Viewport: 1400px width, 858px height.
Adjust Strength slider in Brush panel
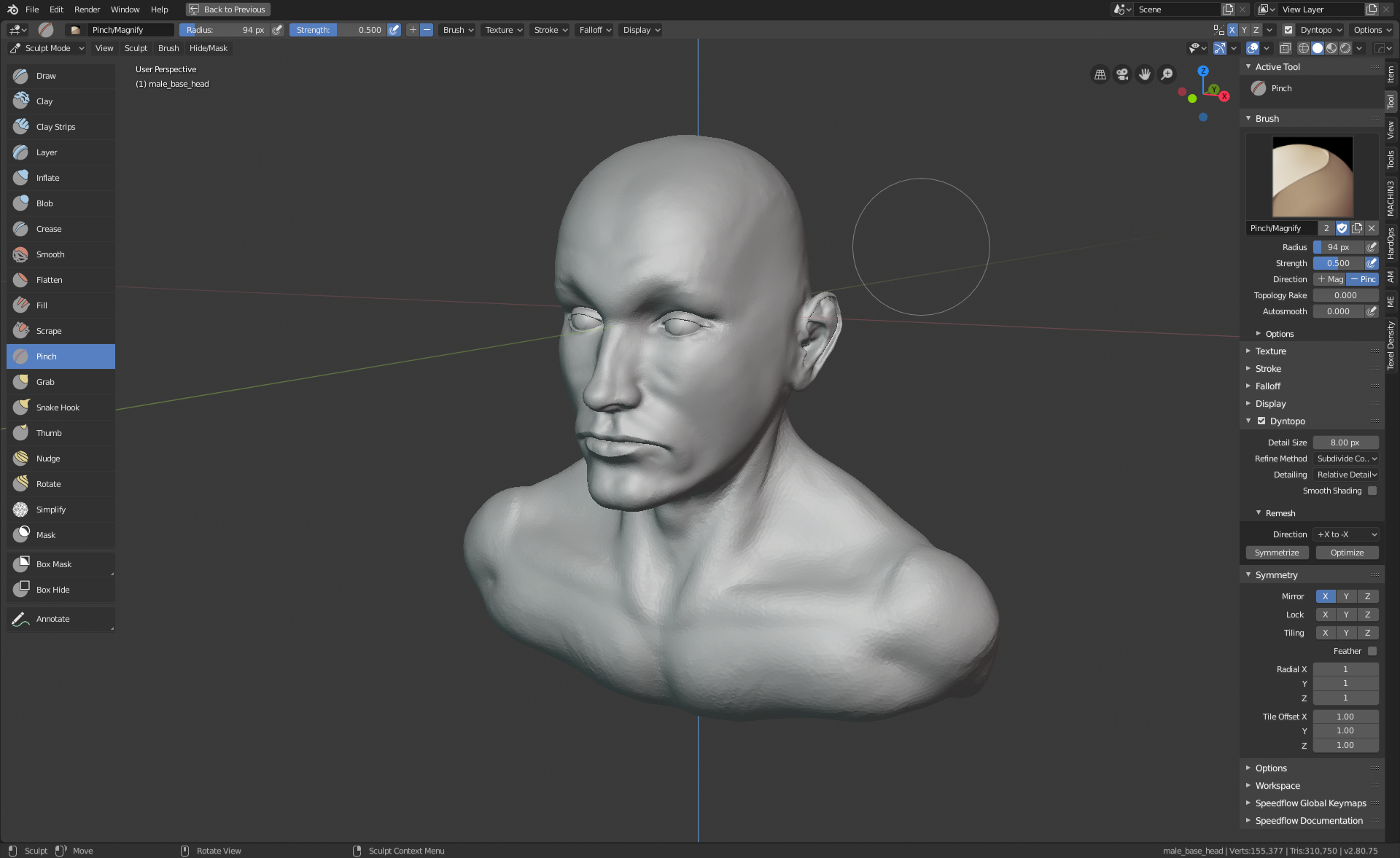[x=1338, y=263]
